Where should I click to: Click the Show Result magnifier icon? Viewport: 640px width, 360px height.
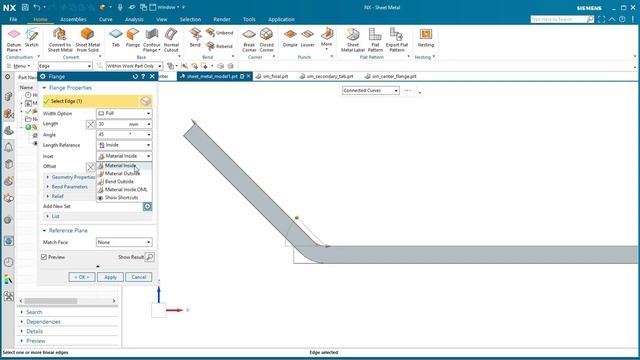pos(150,257)
